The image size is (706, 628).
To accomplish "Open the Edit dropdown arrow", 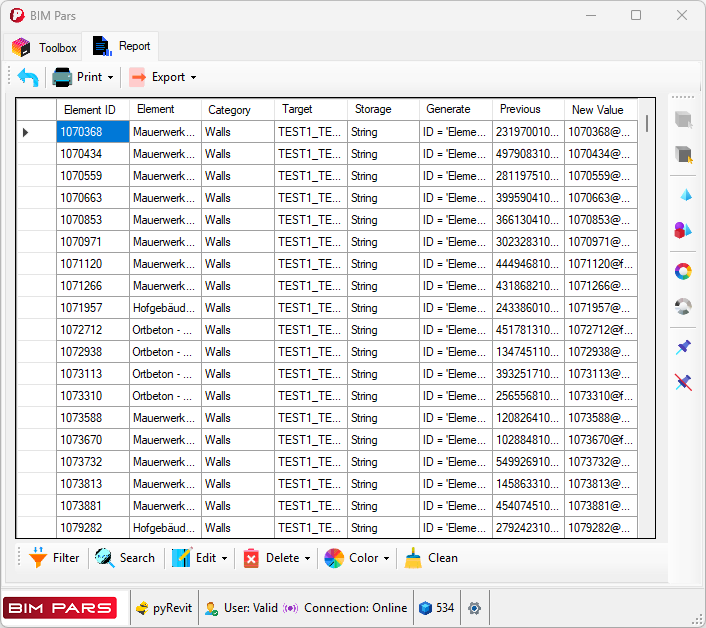I will (224, 558).
